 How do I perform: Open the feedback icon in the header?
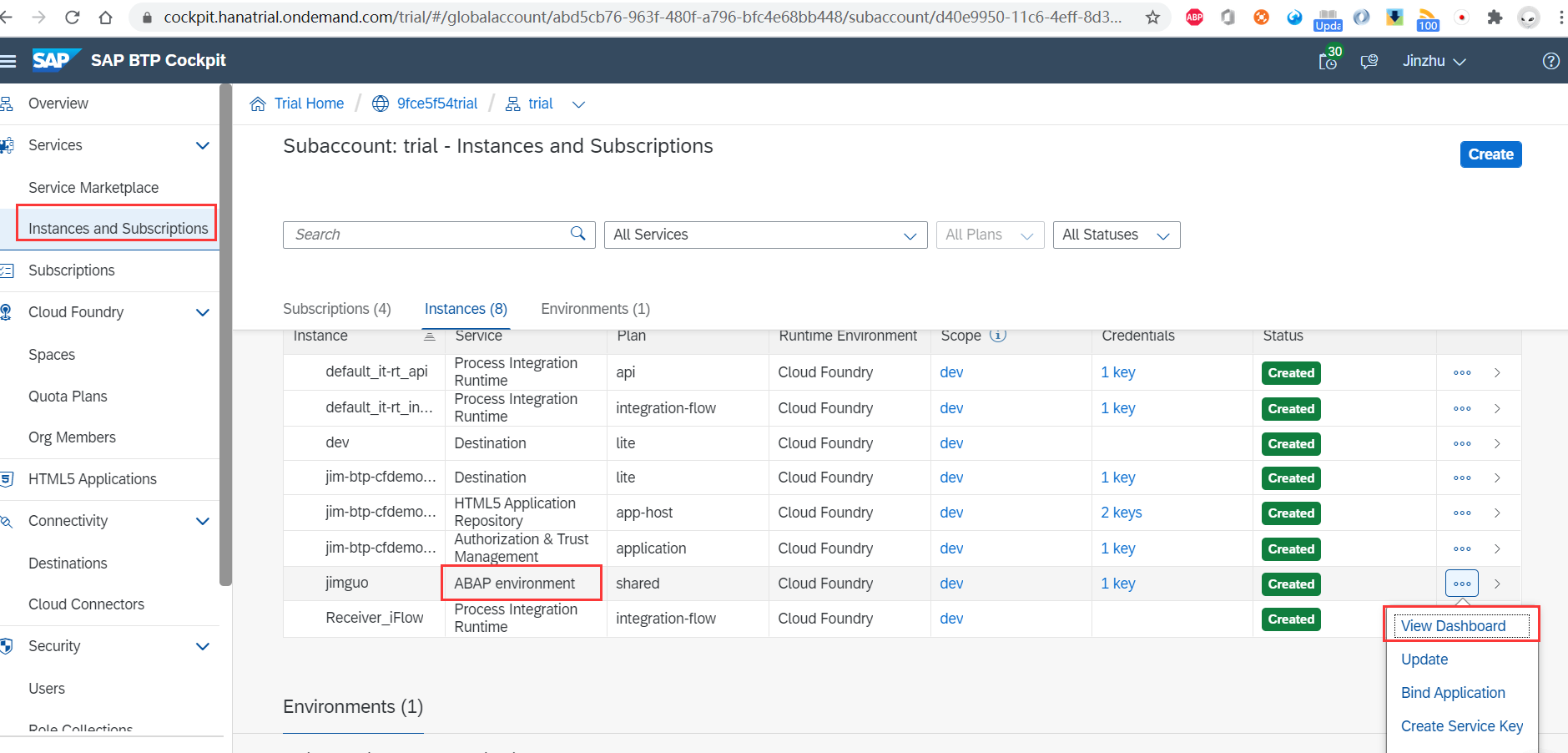click(x=1369, y=60)
